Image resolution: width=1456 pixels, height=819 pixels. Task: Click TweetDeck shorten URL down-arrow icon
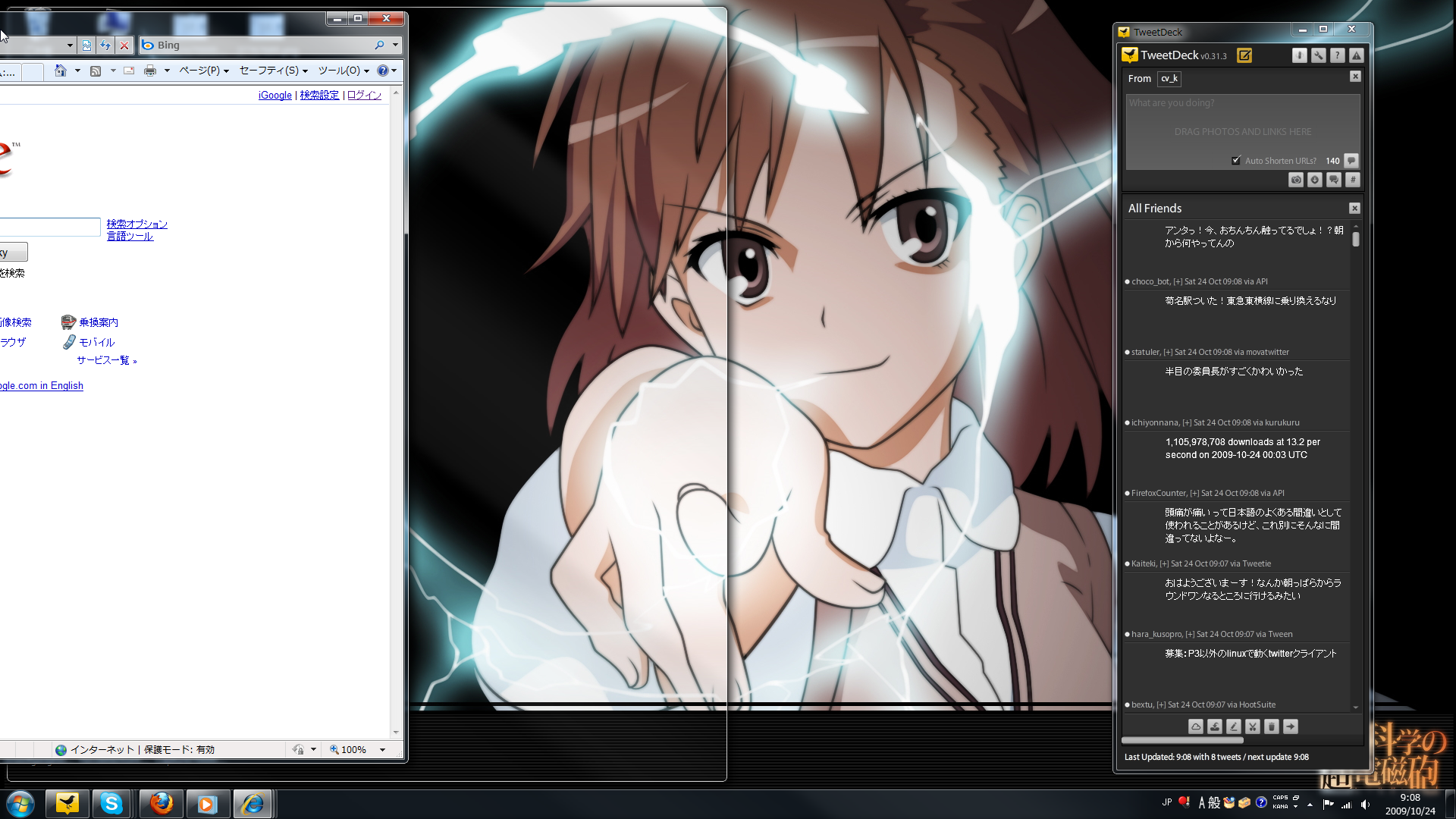pos(1315,180)
